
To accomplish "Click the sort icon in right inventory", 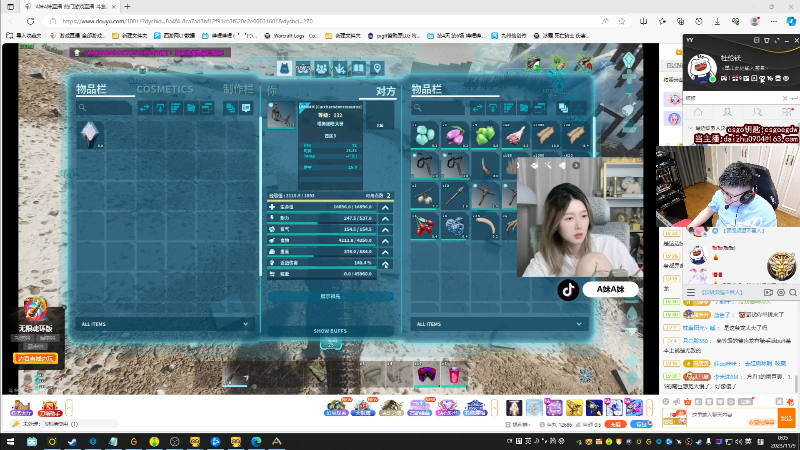I will 508,108.
